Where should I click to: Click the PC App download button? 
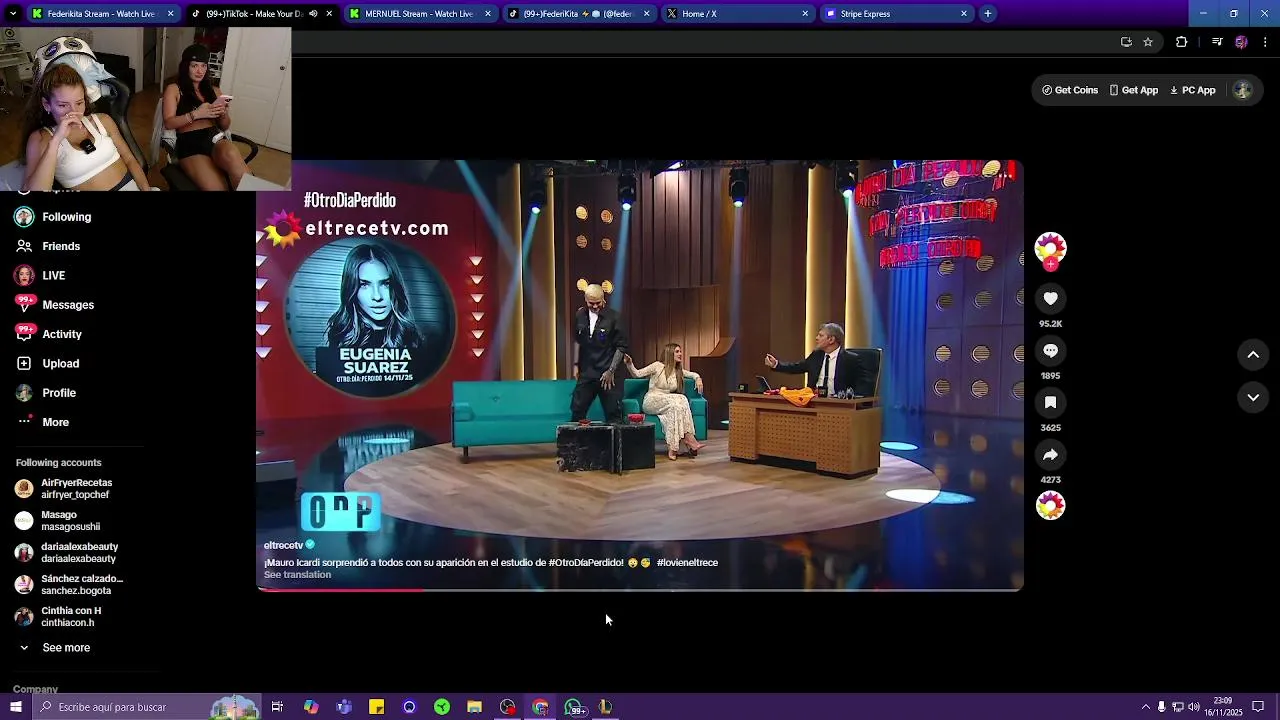1192,90
